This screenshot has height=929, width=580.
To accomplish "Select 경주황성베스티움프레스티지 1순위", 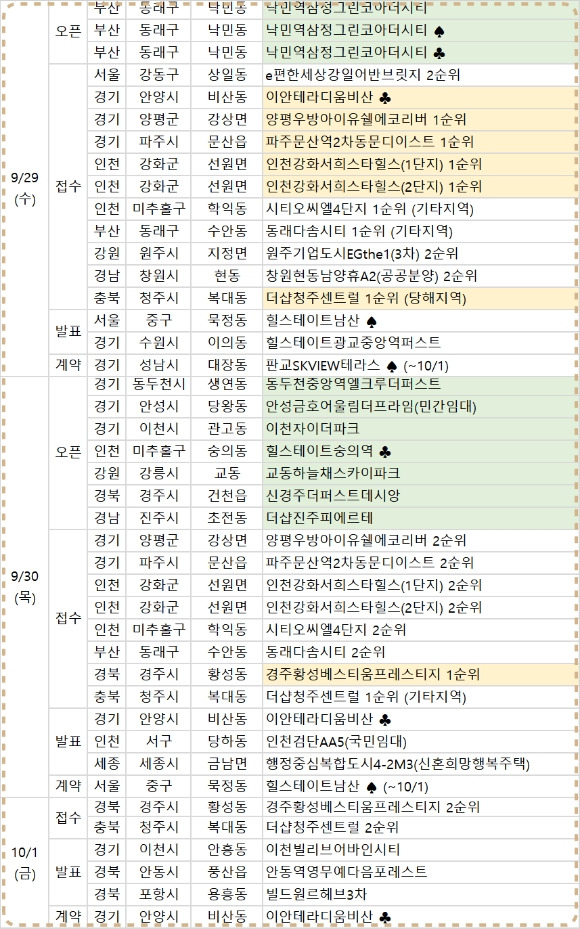I will 373,675.
